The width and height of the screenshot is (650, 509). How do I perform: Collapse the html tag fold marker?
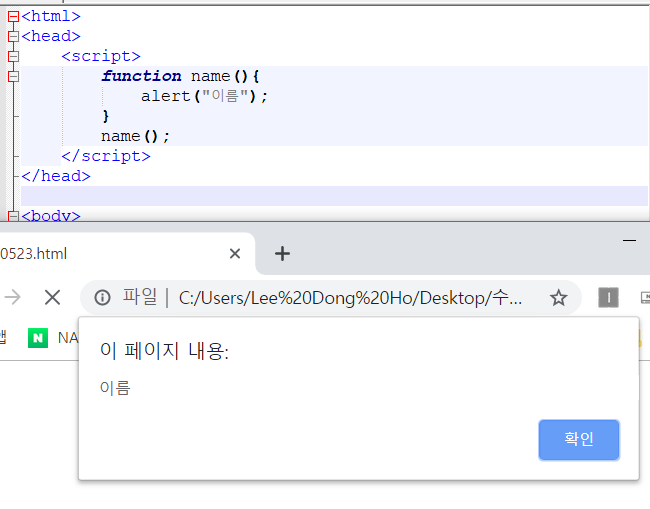click(13, 16)
